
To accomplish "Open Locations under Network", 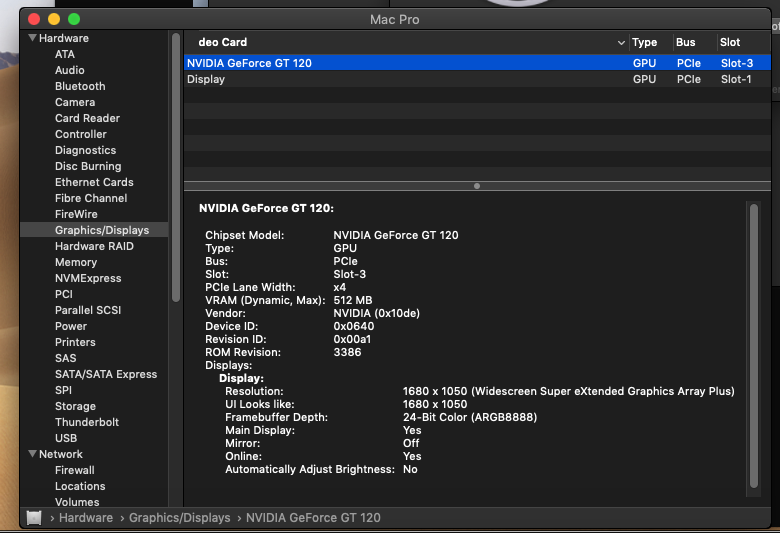I will pyautogui.click(x=80, y=486).
